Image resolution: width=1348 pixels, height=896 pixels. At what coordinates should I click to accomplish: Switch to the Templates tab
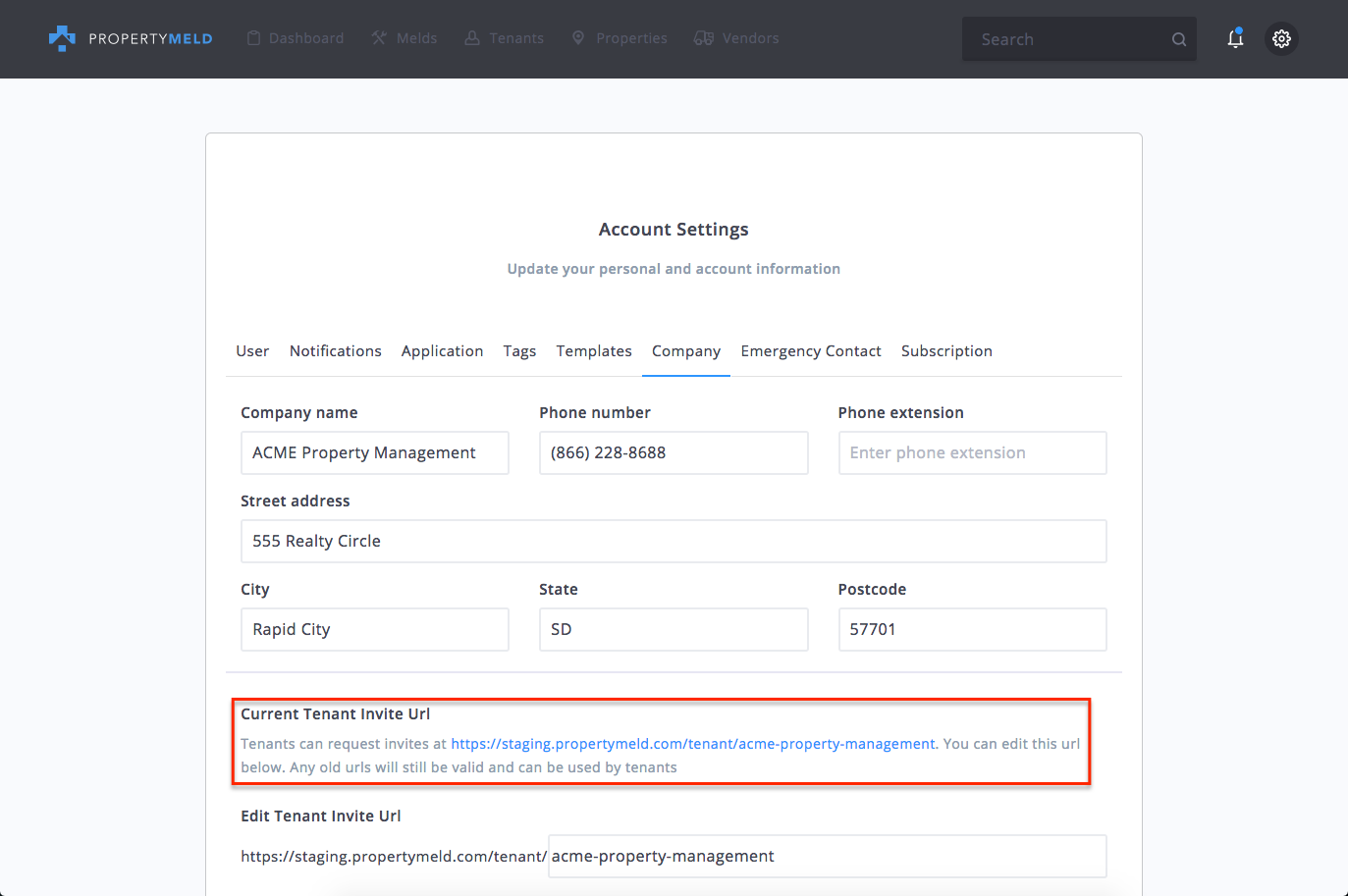click(594, 351)
